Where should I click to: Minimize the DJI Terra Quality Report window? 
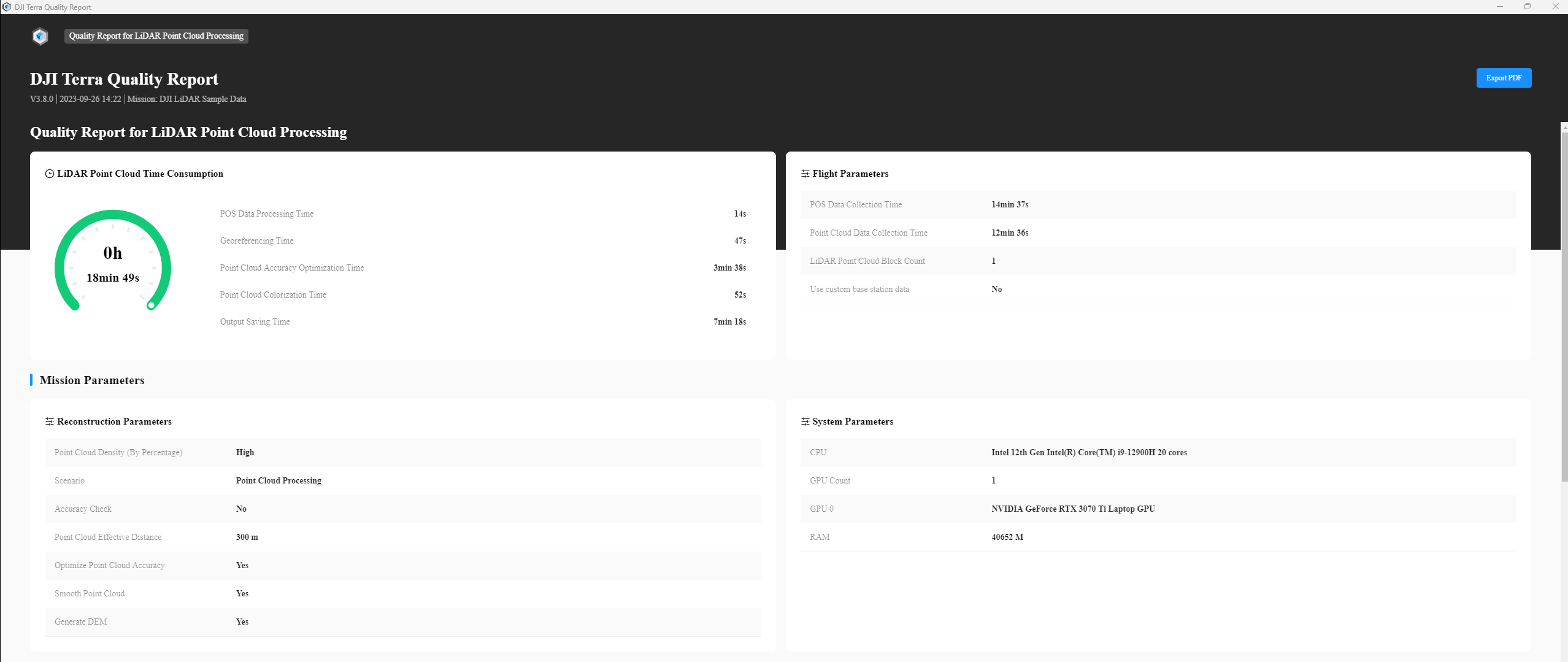[x=1500, y=7]
